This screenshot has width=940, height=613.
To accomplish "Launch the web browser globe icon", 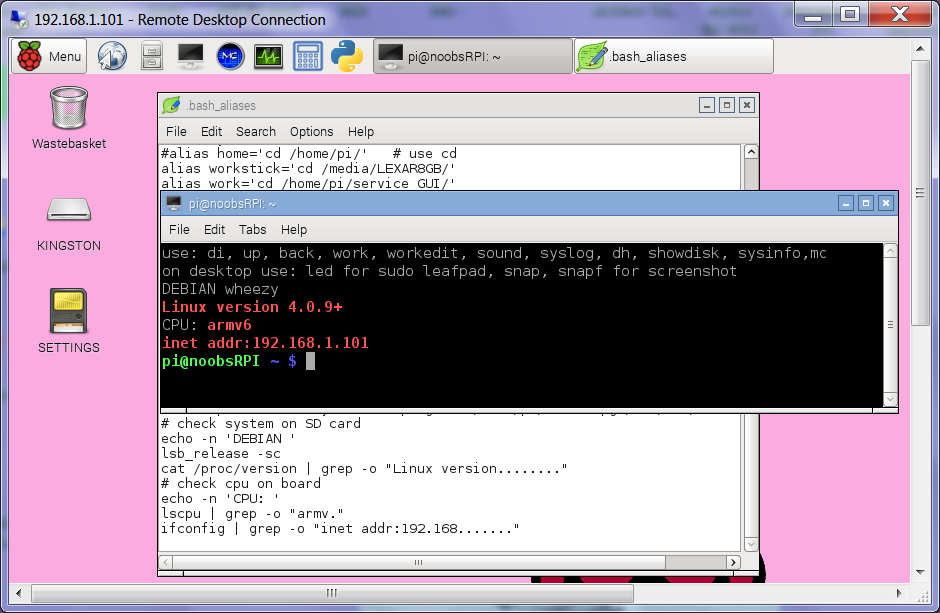I will click(112, 57).
